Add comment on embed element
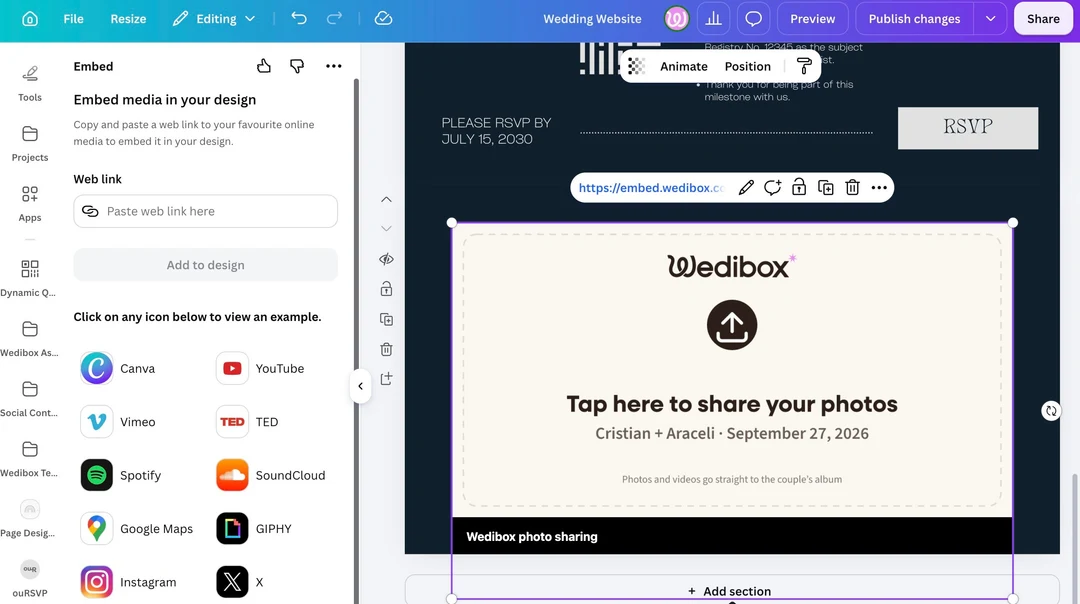The width and height of the screenshot is (1080, 604). click(x=772, y=187)
